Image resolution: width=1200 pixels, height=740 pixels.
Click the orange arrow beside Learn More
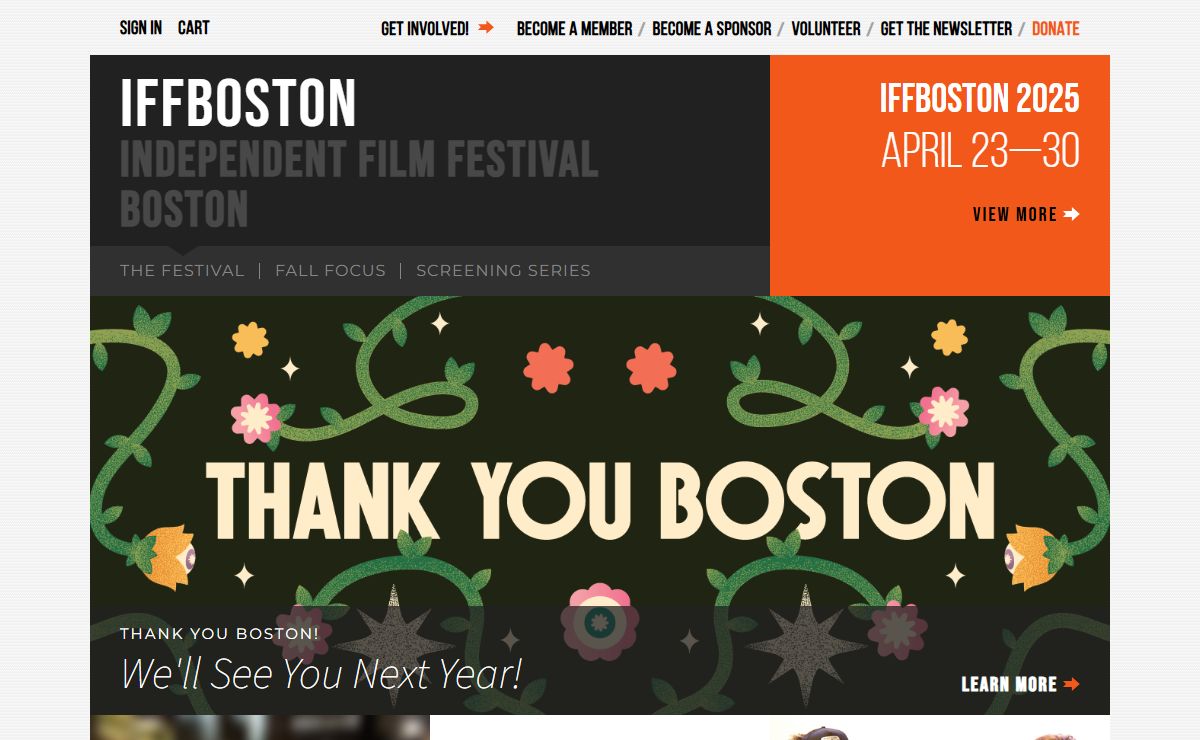[1072, 684]
